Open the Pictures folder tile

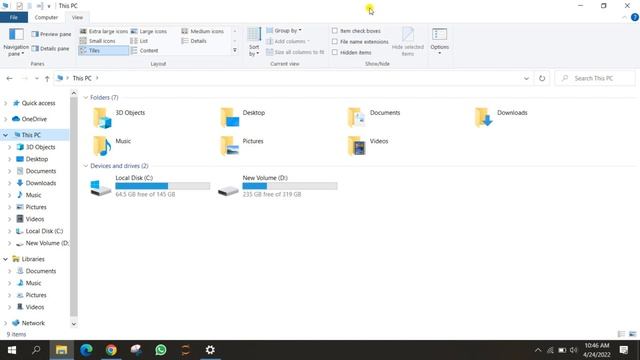click(242, 146)
